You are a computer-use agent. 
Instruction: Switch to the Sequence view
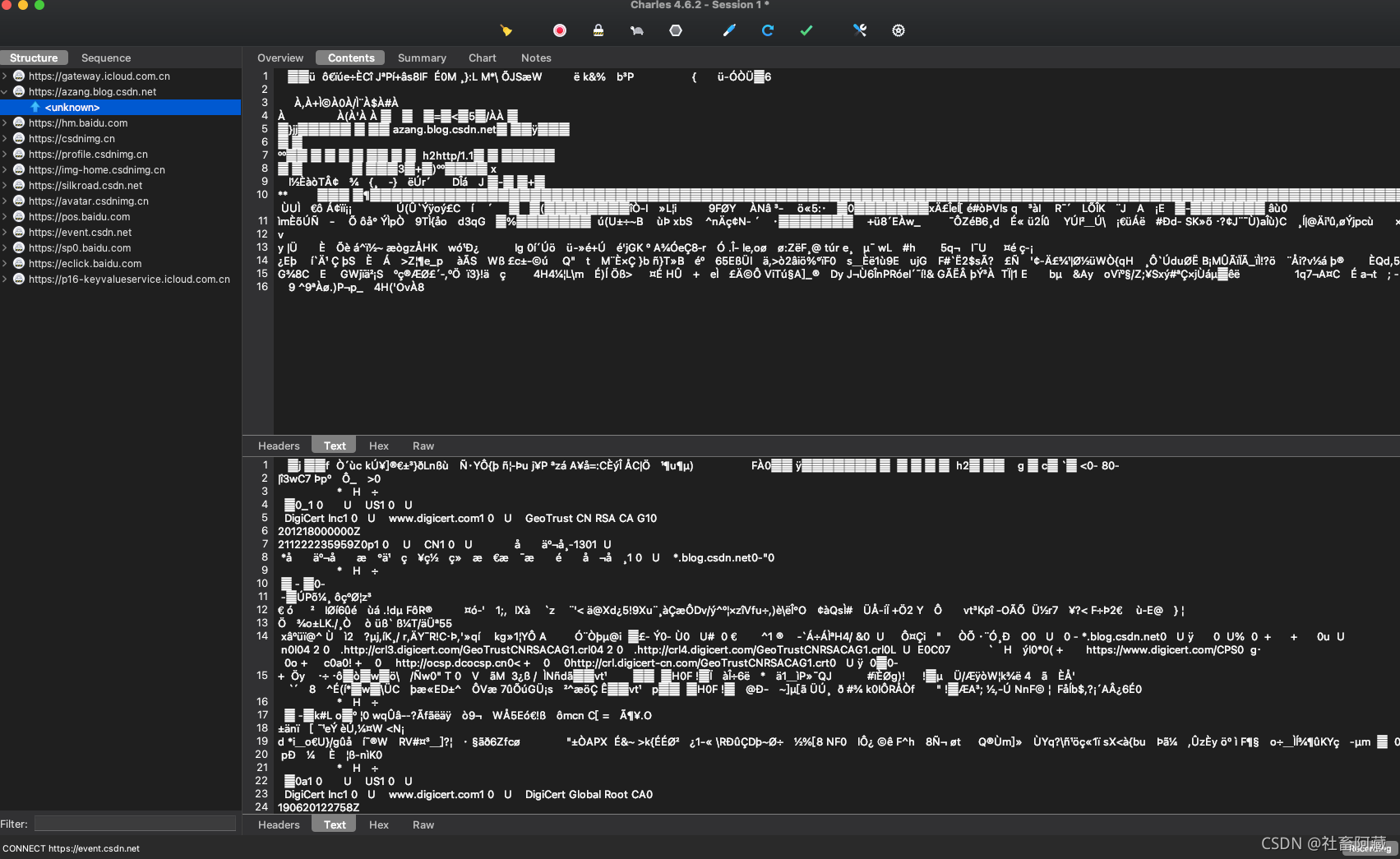(x=105, y=58)
